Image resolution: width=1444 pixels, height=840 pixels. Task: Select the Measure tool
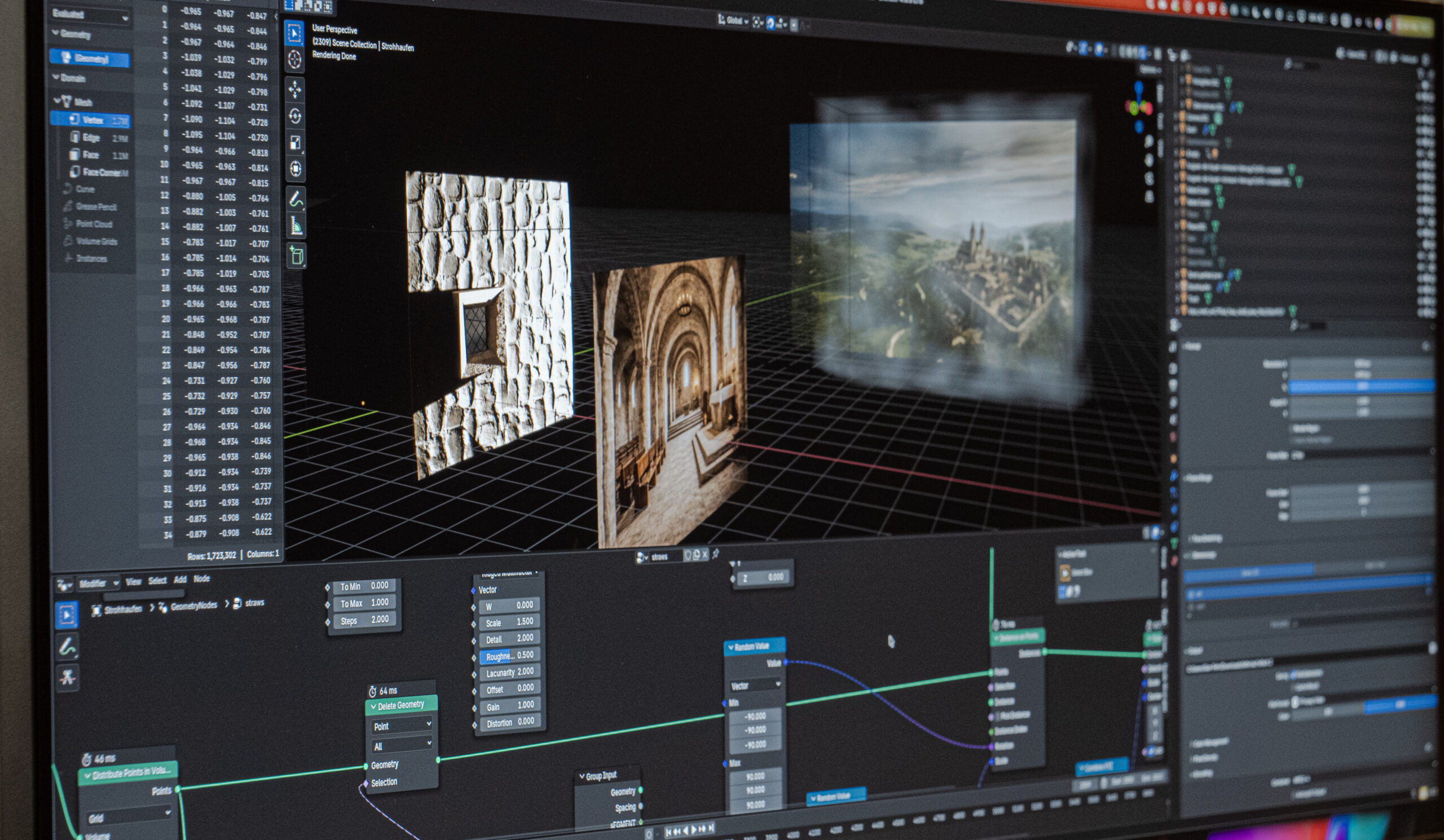click(x=296, y=226)
